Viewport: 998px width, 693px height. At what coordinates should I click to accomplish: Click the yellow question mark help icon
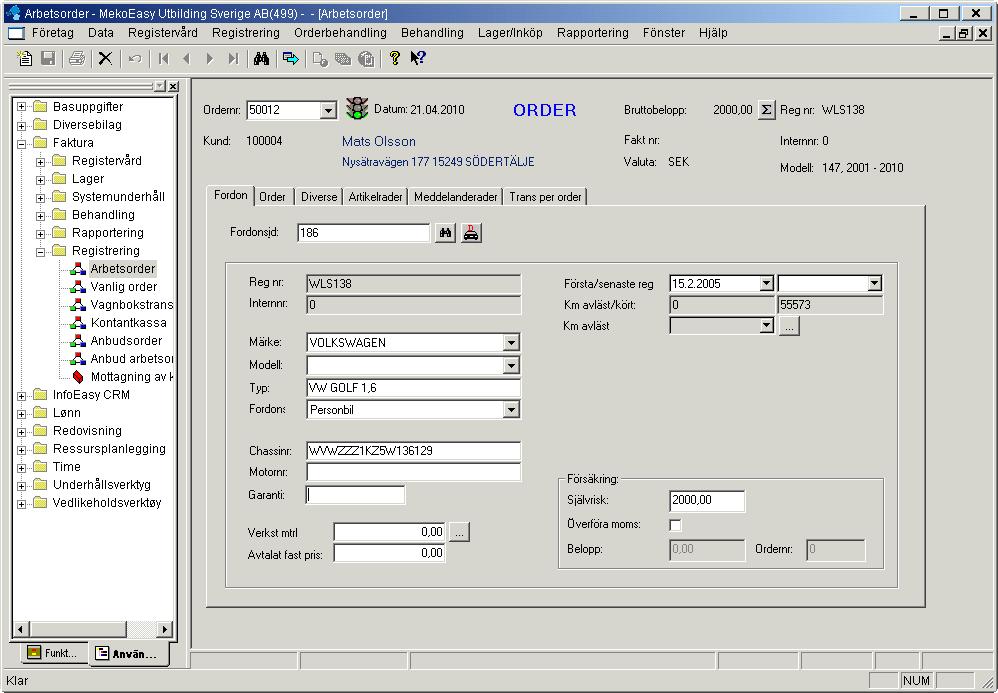pos(395,59)
